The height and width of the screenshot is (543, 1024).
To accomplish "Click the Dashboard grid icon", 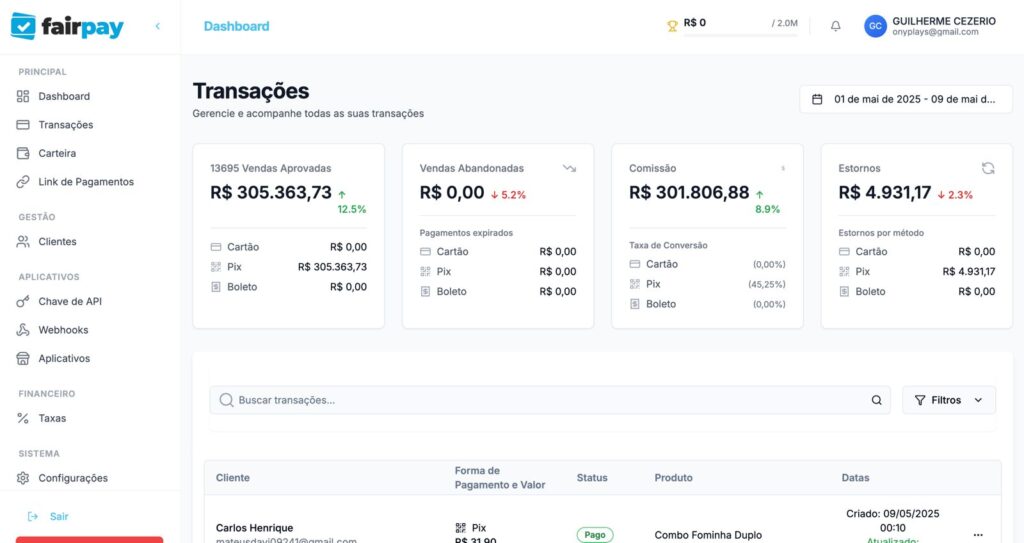I will pyautogui.click(x=23, y=96).
